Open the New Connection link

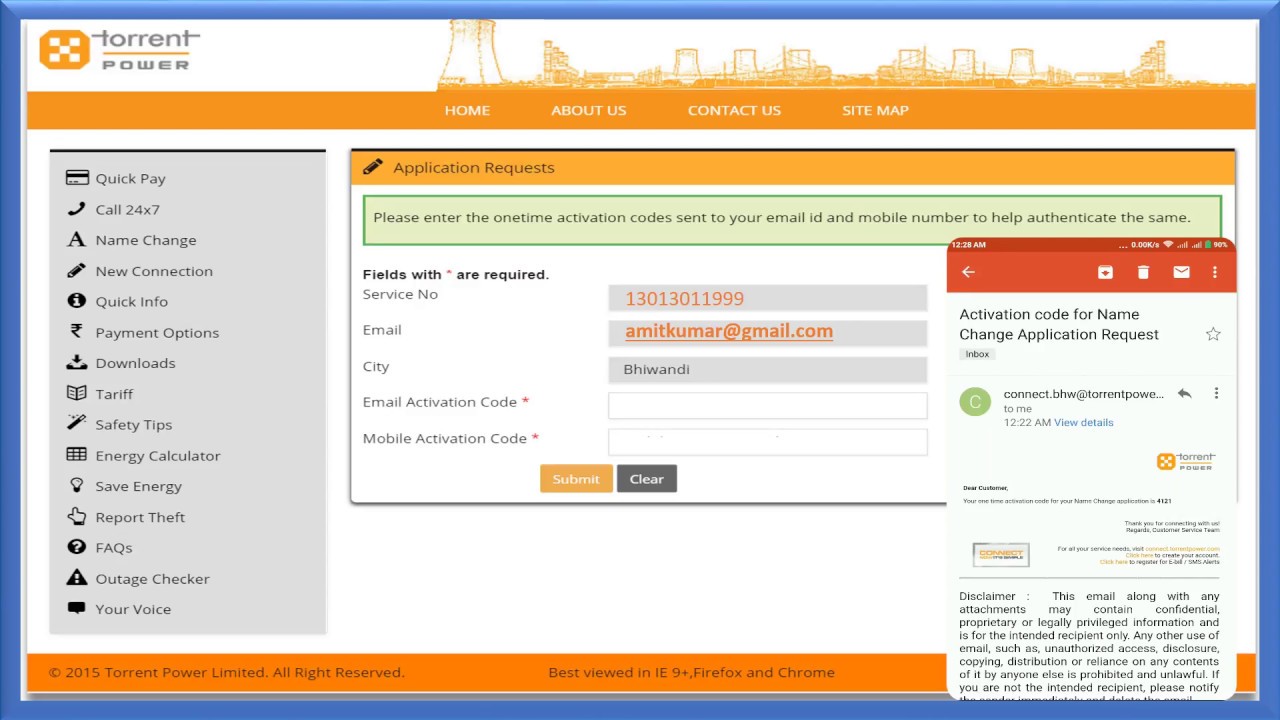coord(154,271)
